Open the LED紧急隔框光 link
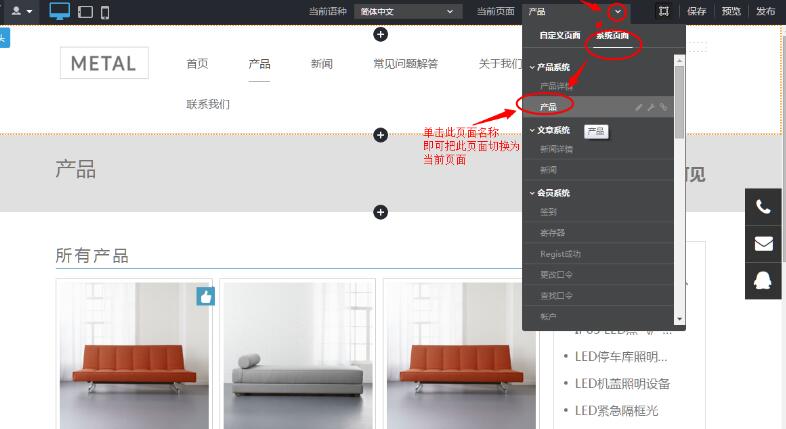The image size is (786, 429). point(616,411)
